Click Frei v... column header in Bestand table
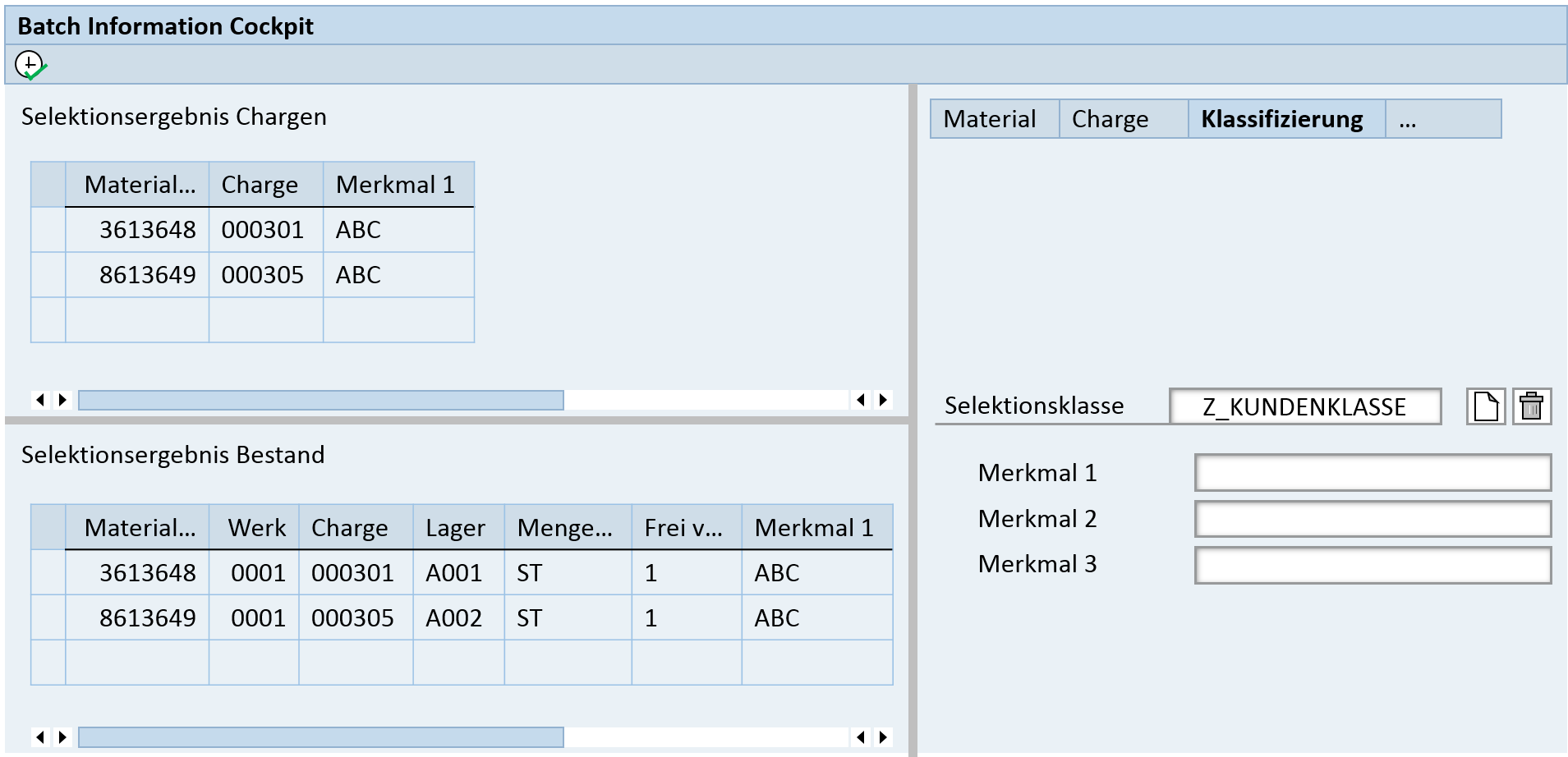This screenshot has width=1568, height=757. pyautogui.click(x=687, y=527)
